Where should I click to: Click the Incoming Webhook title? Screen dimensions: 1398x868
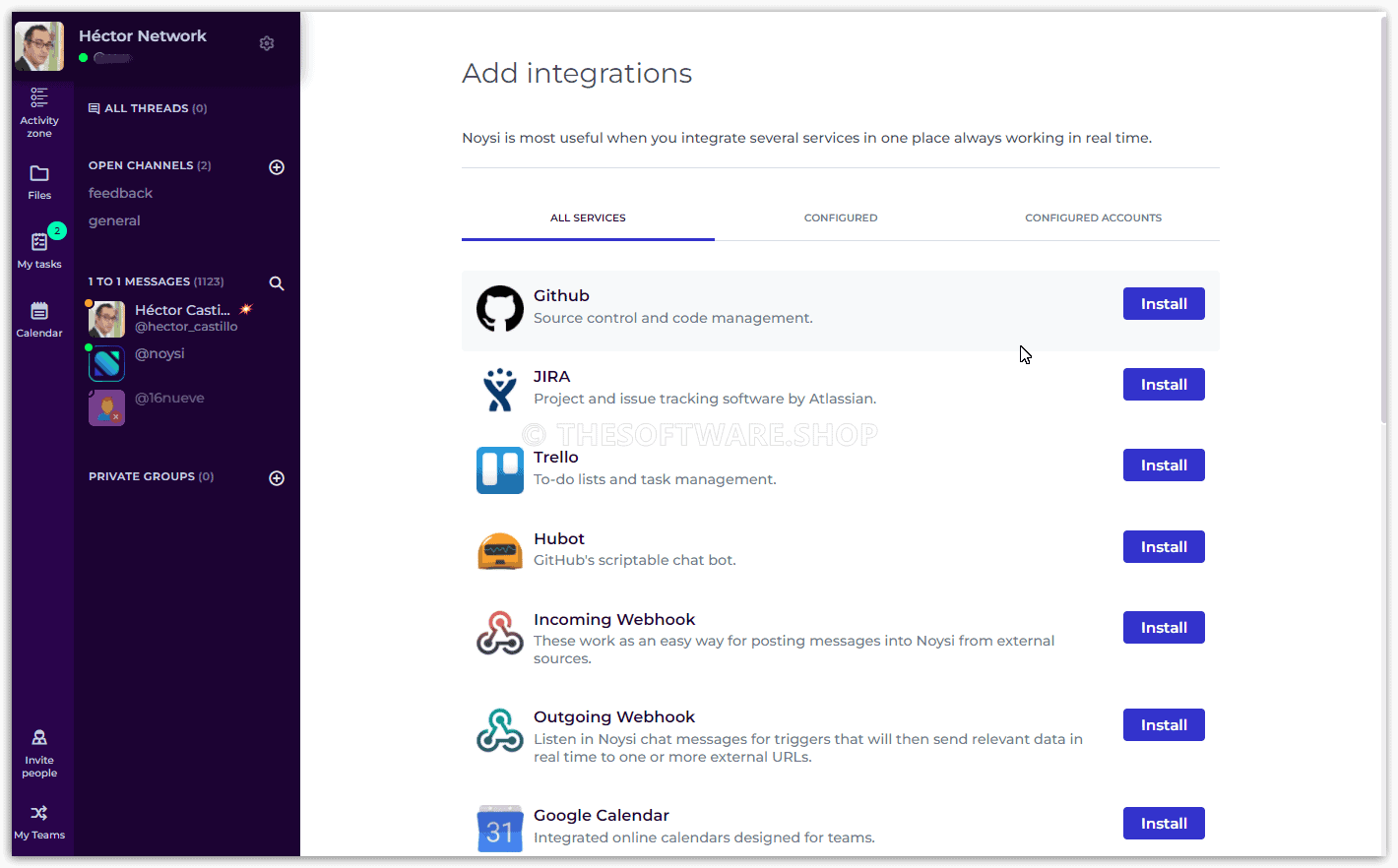pyautogui.click(x=614, y=620)
